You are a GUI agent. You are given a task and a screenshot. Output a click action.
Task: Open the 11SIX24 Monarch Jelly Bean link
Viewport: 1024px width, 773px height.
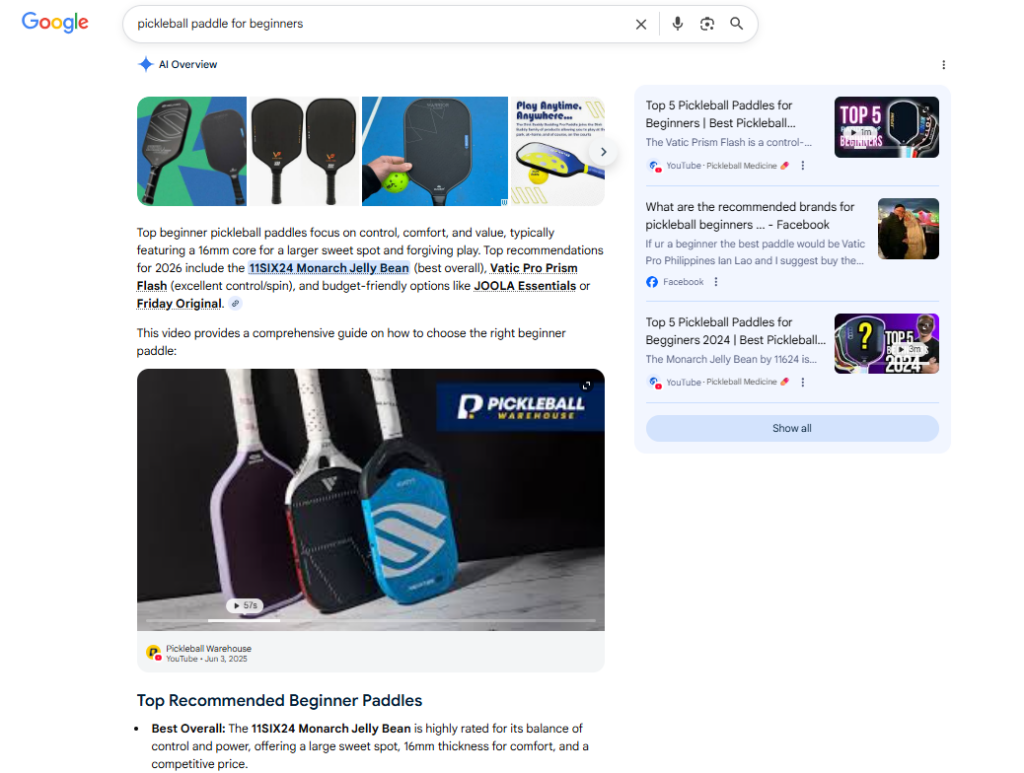point(329,268)
